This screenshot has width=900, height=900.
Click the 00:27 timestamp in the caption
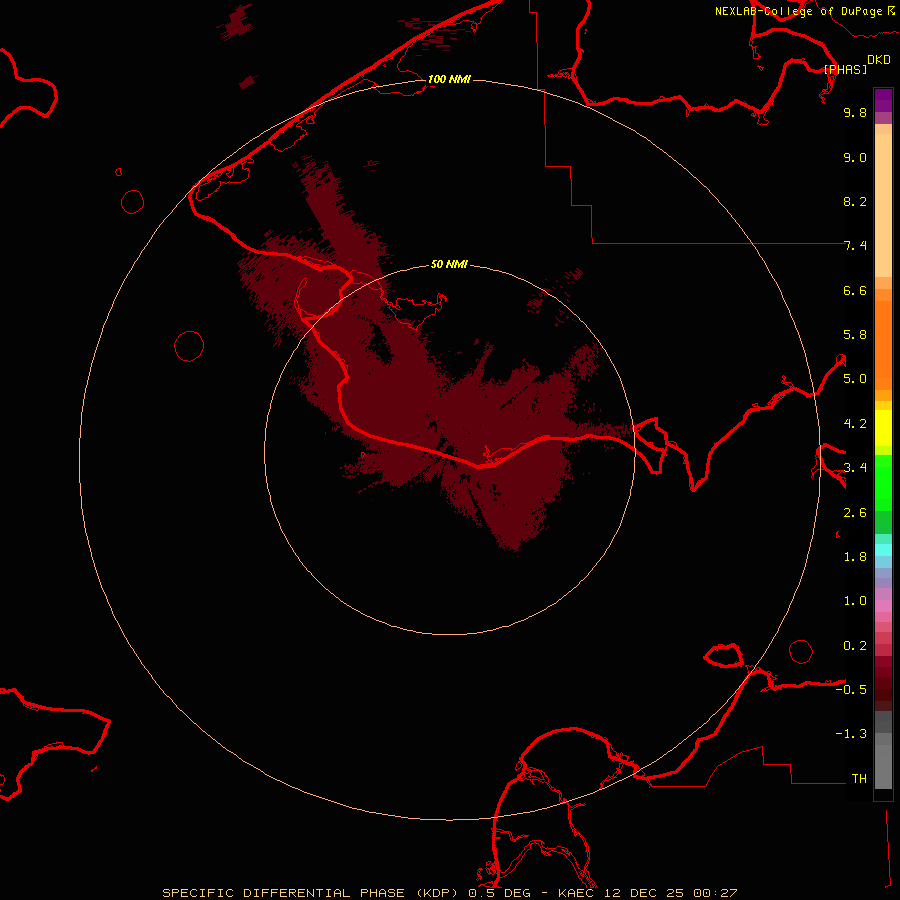[x=715, y=893]
